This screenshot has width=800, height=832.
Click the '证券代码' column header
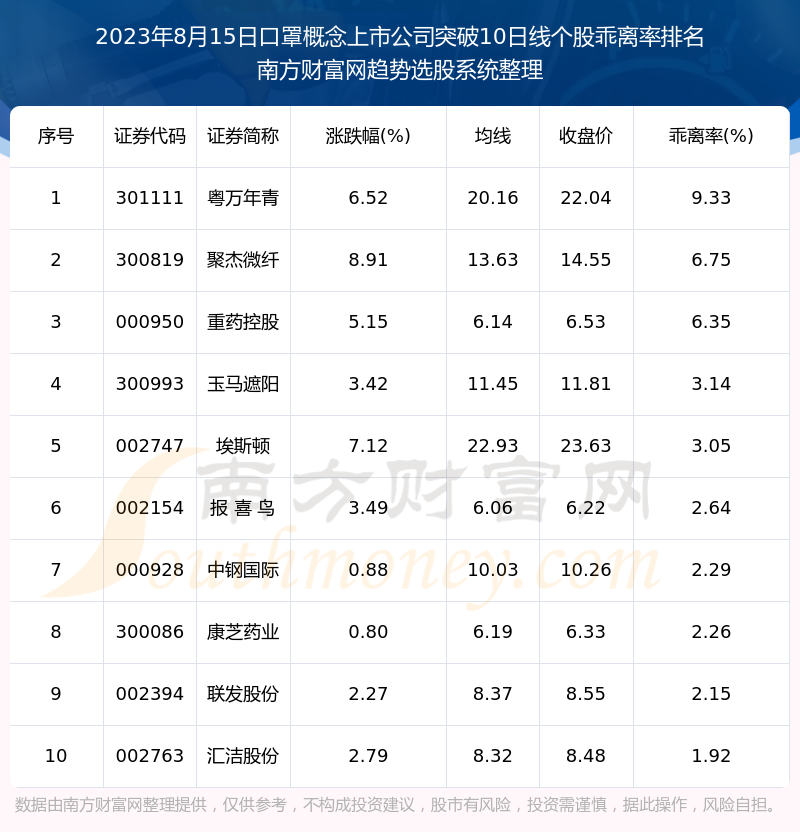(x=150, y=136)
